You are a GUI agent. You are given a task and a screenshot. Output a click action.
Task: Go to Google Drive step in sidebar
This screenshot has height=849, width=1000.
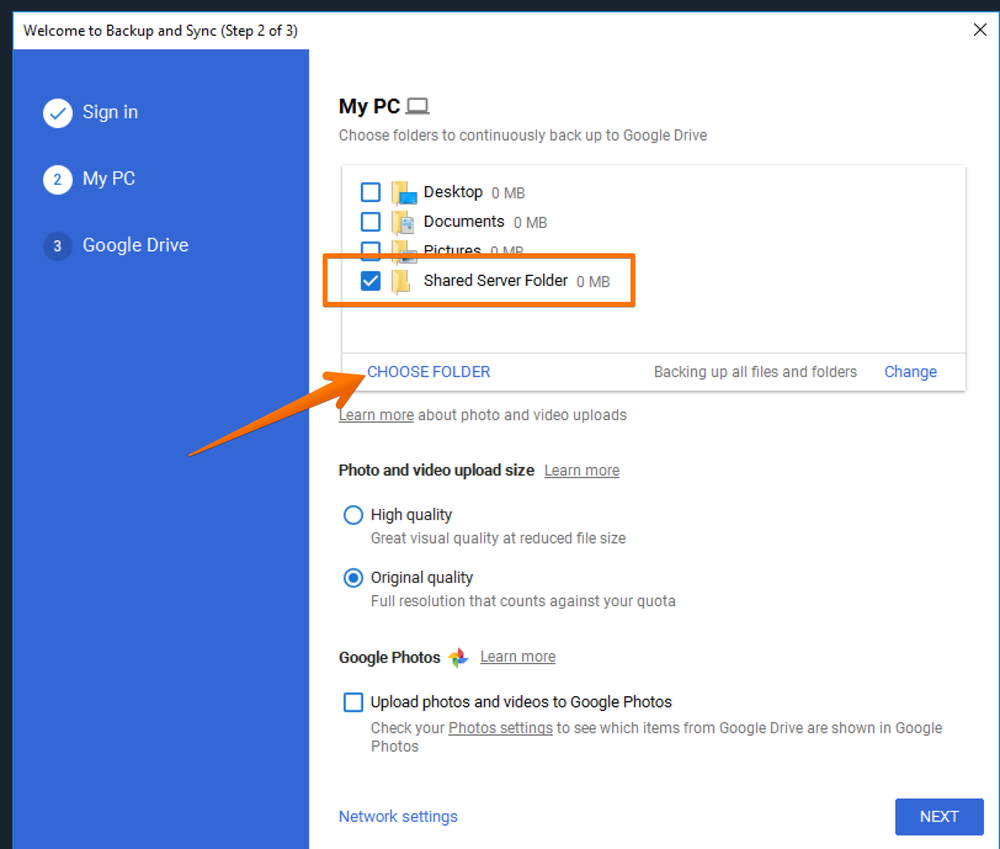tap(135, 245)
